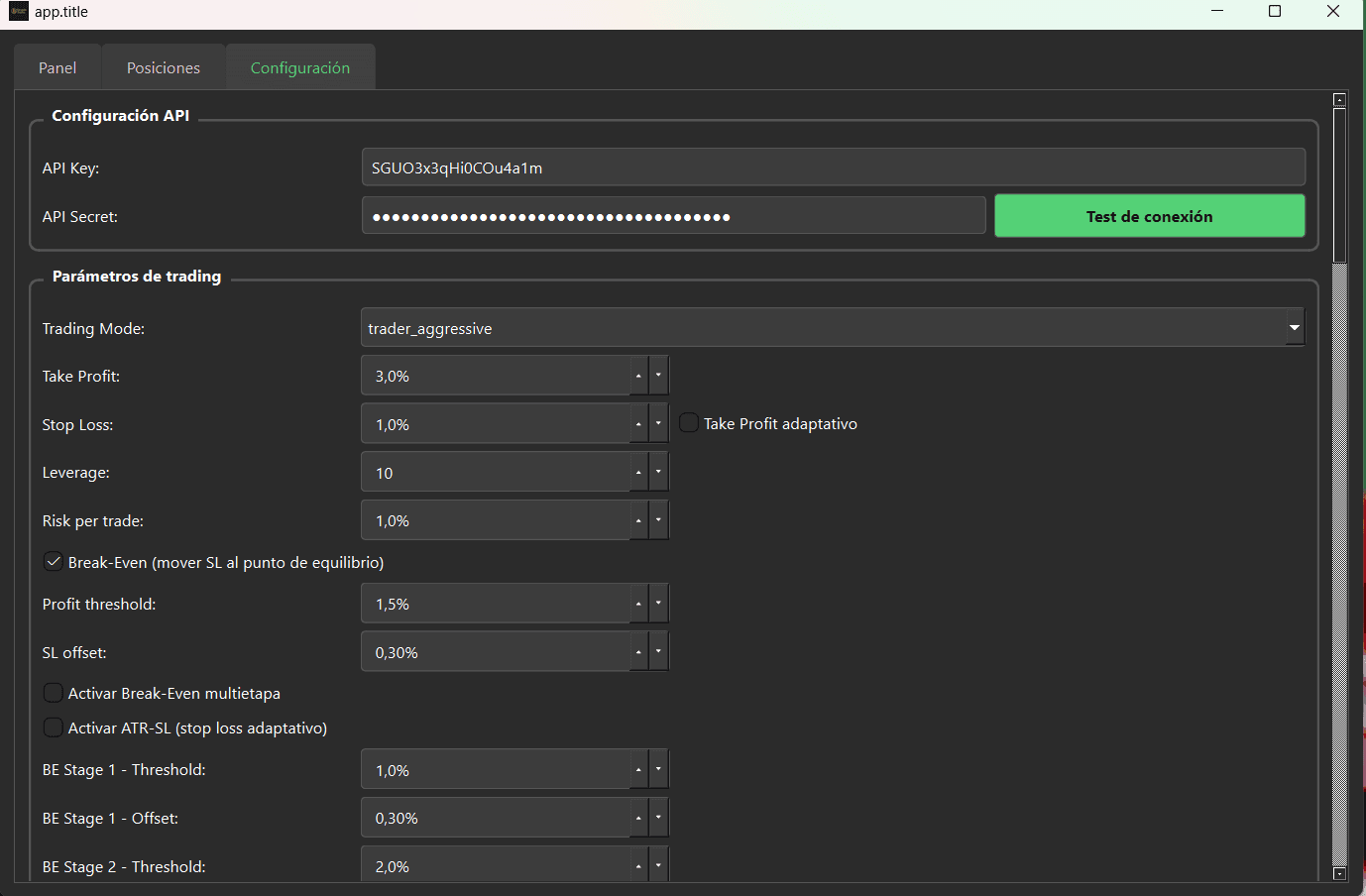Click inside the API Secret field
The height and width of the screenshot is (896, 1366).
coord(674,215)
